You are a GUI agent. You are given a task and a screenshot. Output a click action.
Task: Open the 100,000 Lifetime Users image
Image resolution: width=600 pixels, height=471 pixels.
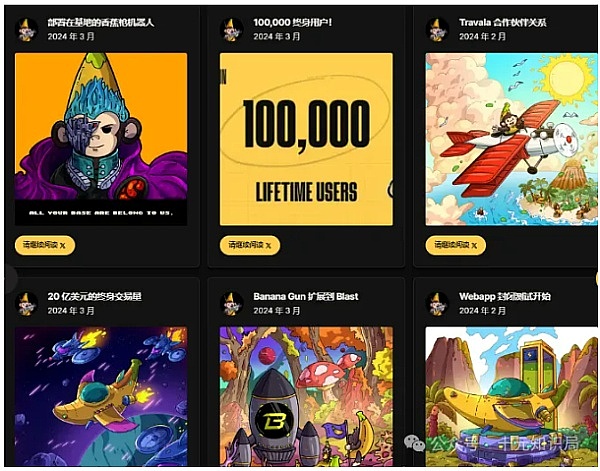click(306, 139)
